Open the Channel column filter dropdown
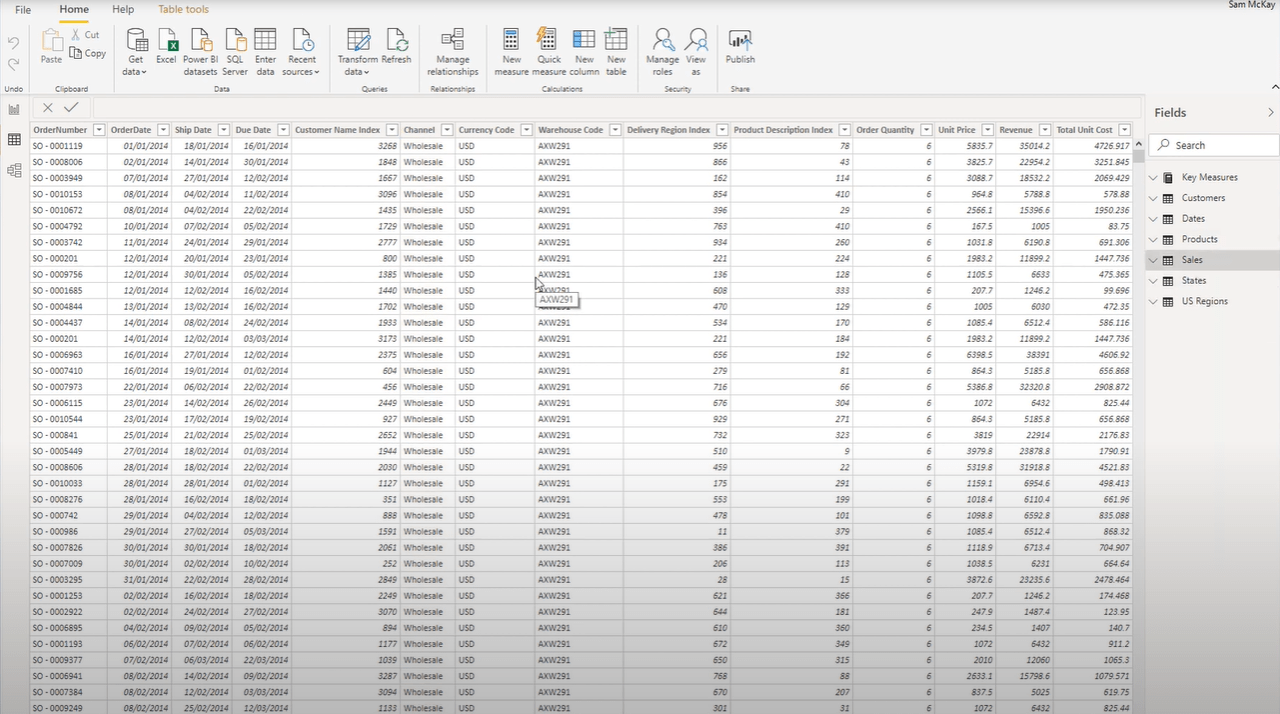This screenshot has width=1280, height=714. 446,130
